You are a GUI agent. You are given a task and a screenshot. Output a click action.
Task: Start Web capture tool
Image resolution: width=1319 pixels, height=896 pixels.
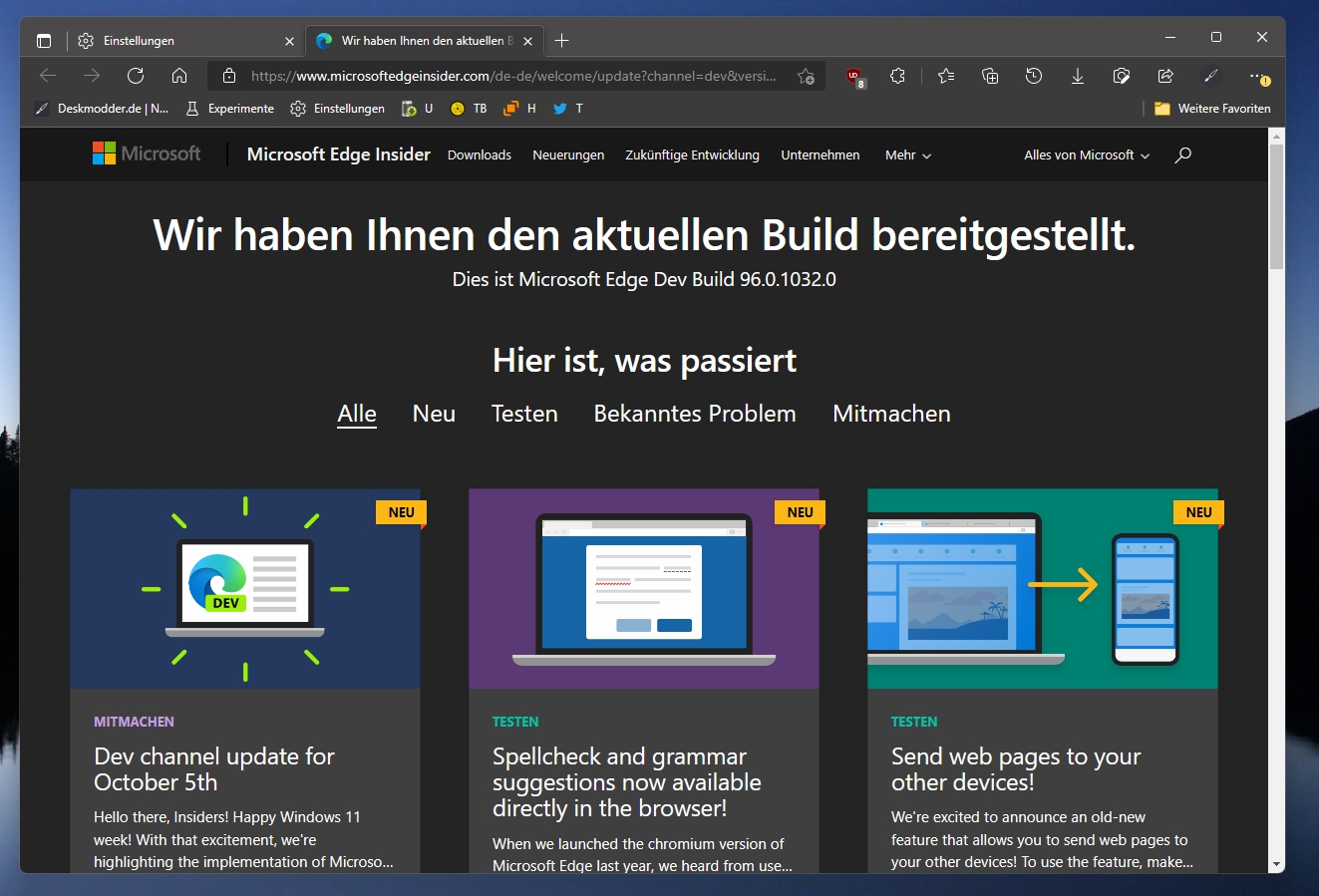[x=1122, y=76]
